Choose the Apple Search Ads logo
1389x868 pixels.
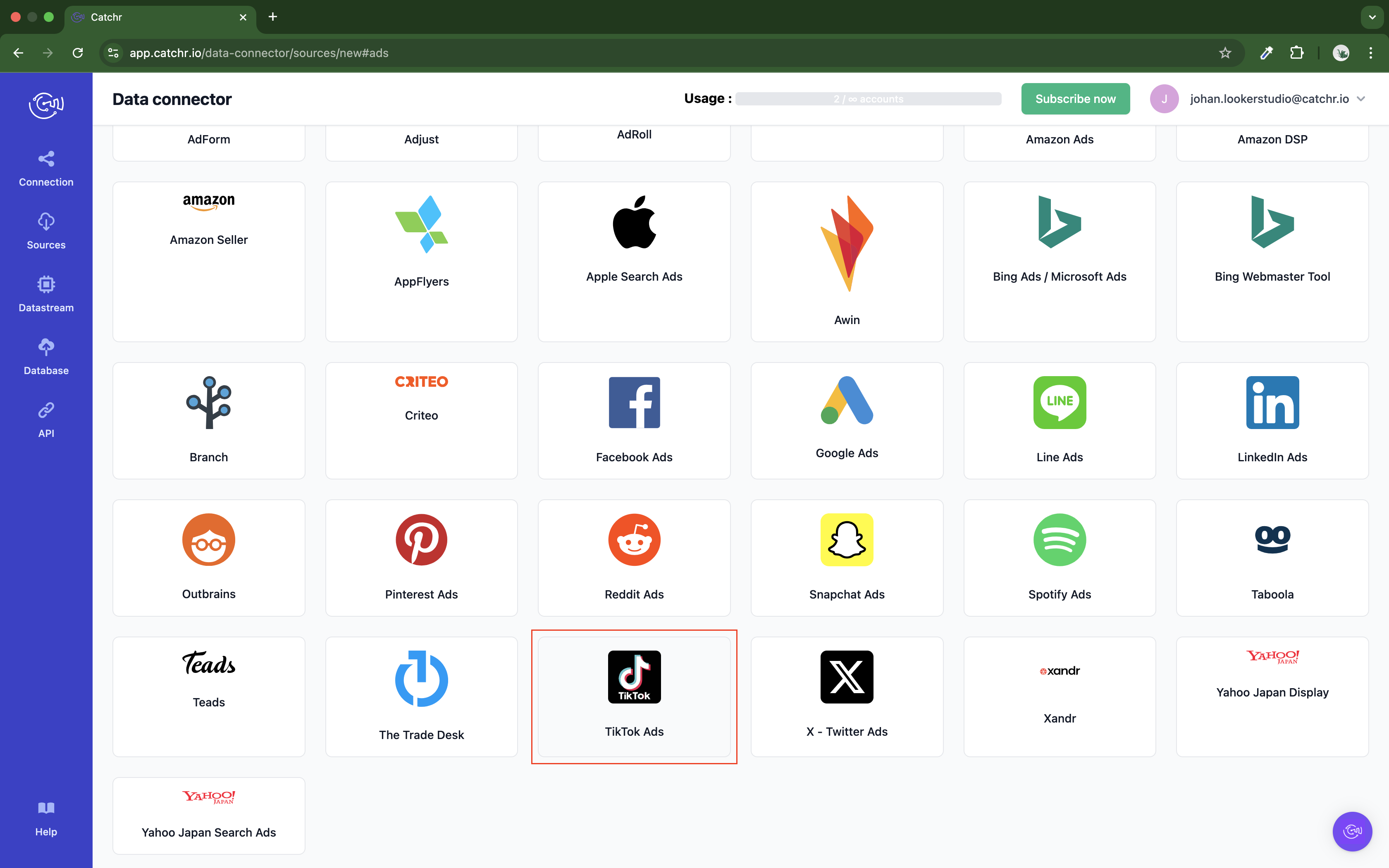tap(634, 222)
